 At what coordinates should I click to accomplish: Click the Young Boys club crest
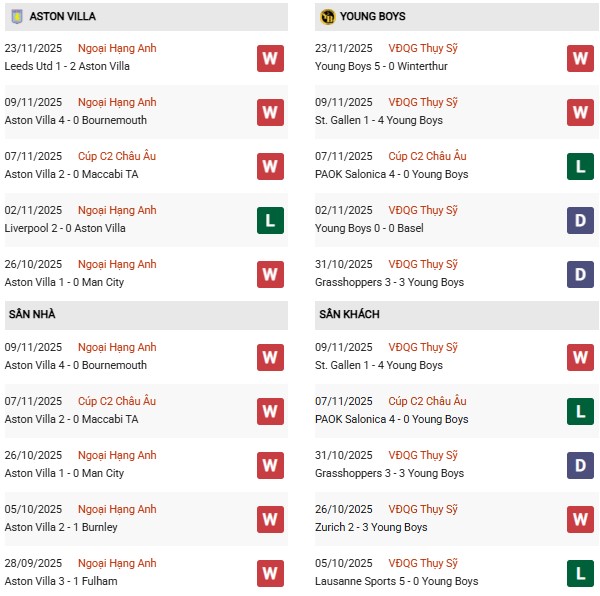coord(327,17)
